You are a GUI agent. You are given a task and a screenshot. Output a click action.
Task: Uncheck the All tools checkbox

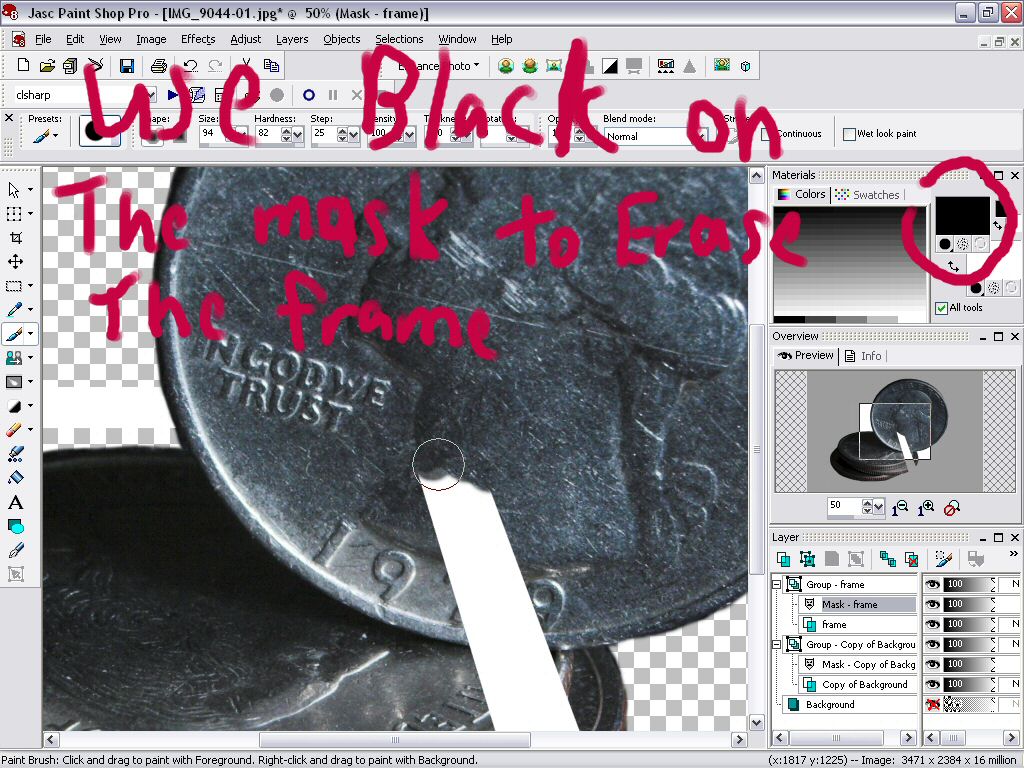(942, 308)
